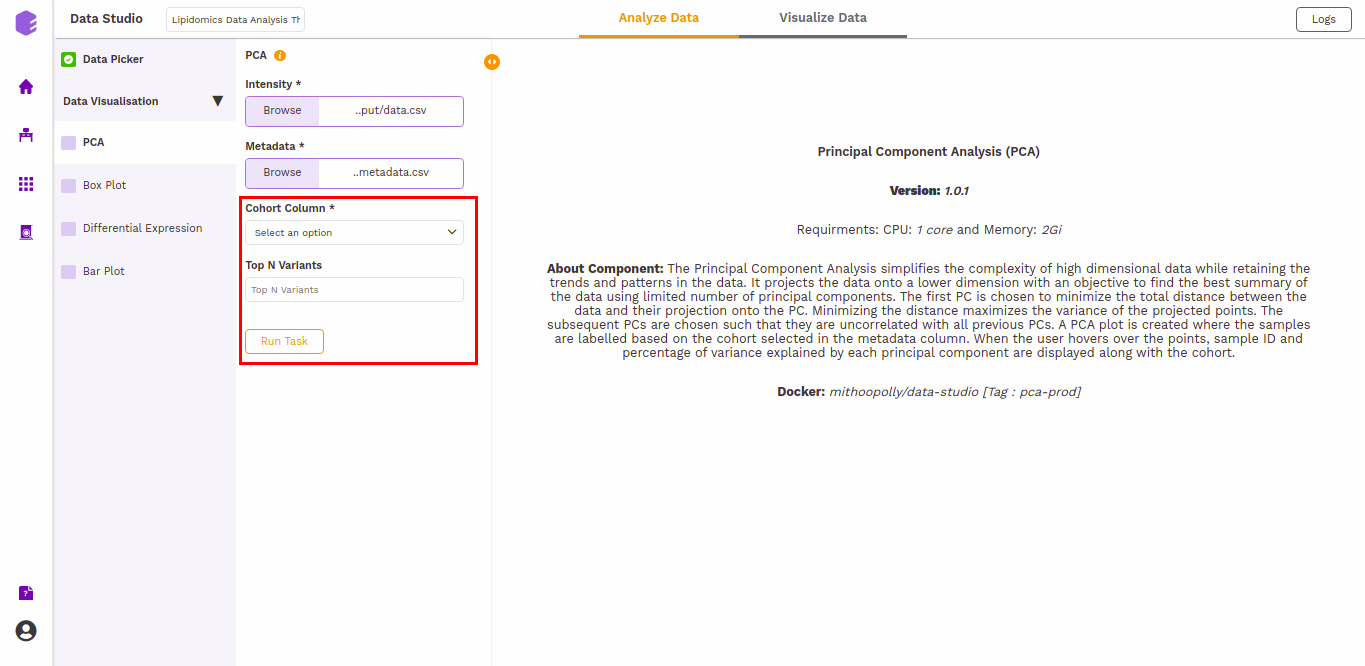Select the Box Plot component checkbox
The width and height of the screenshot is (1365, 666).
68,186
